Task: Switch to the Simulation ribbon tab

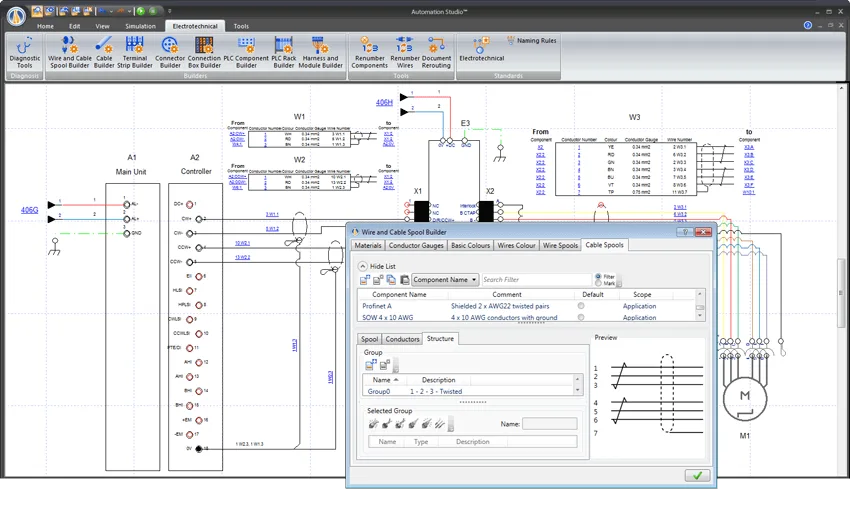Action: point(140,26)
